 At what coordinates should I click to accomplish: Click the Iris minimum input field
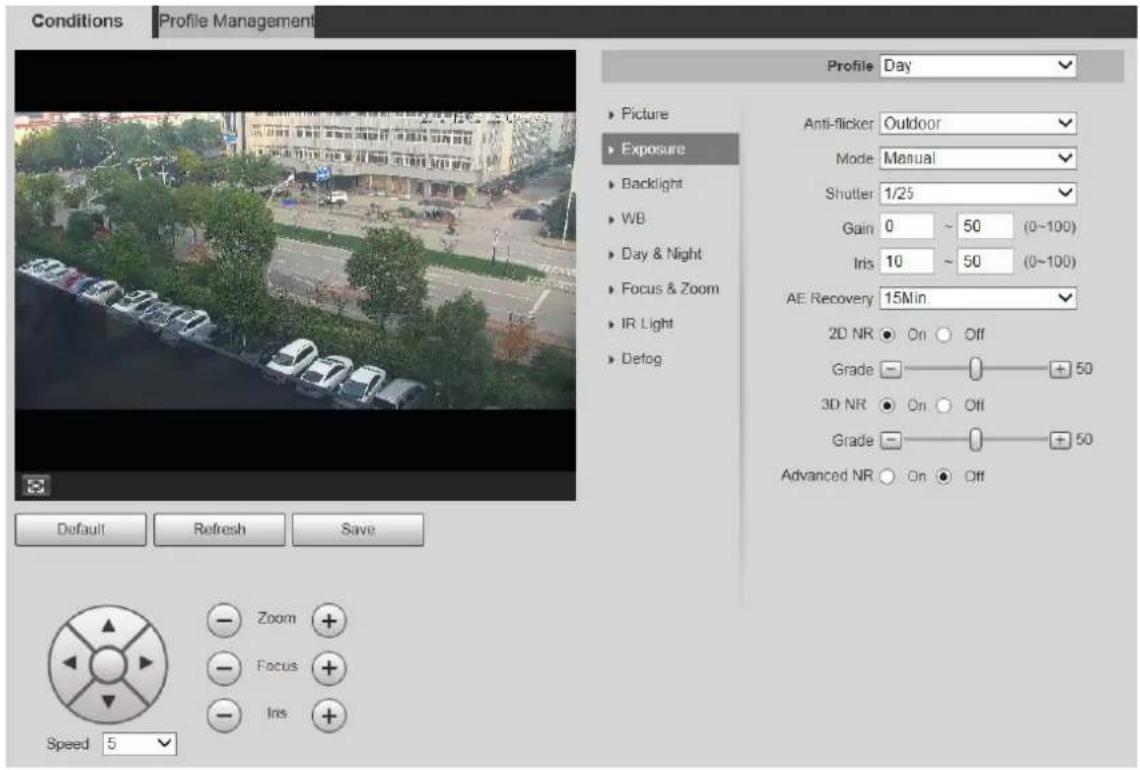907,261
